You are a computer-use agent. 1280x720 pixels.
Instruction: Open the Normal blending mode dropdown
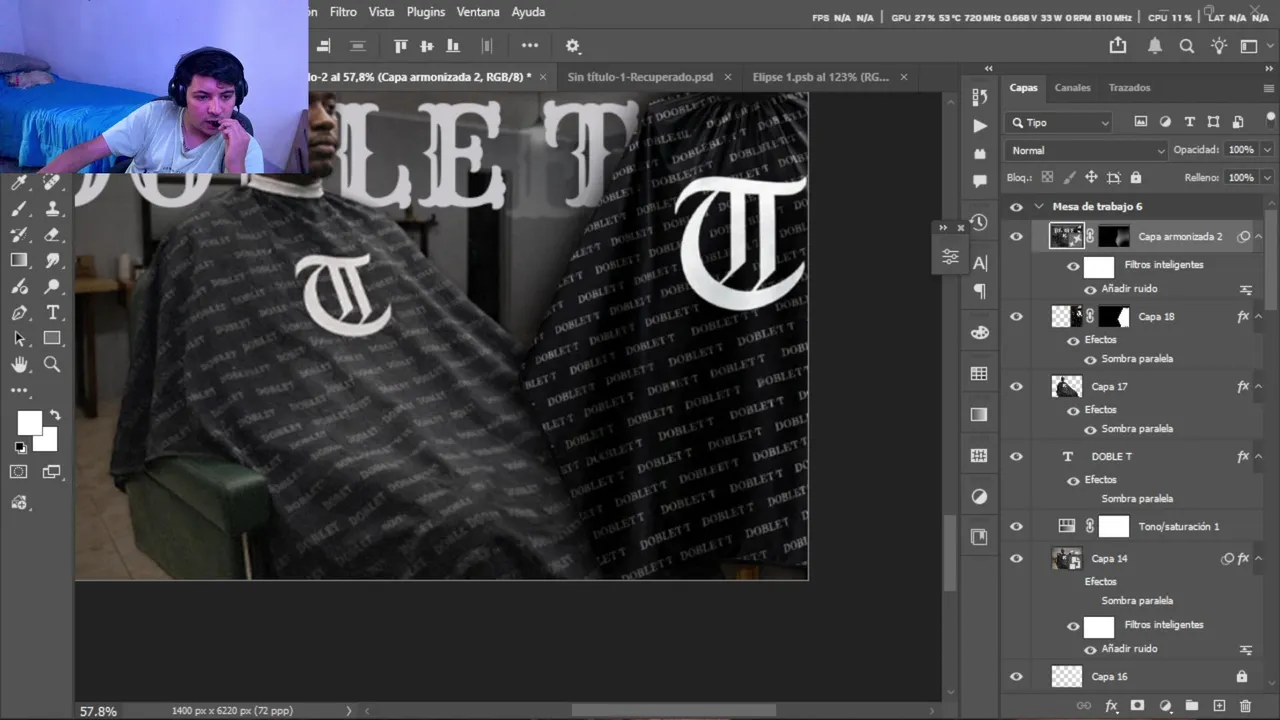1087,150
